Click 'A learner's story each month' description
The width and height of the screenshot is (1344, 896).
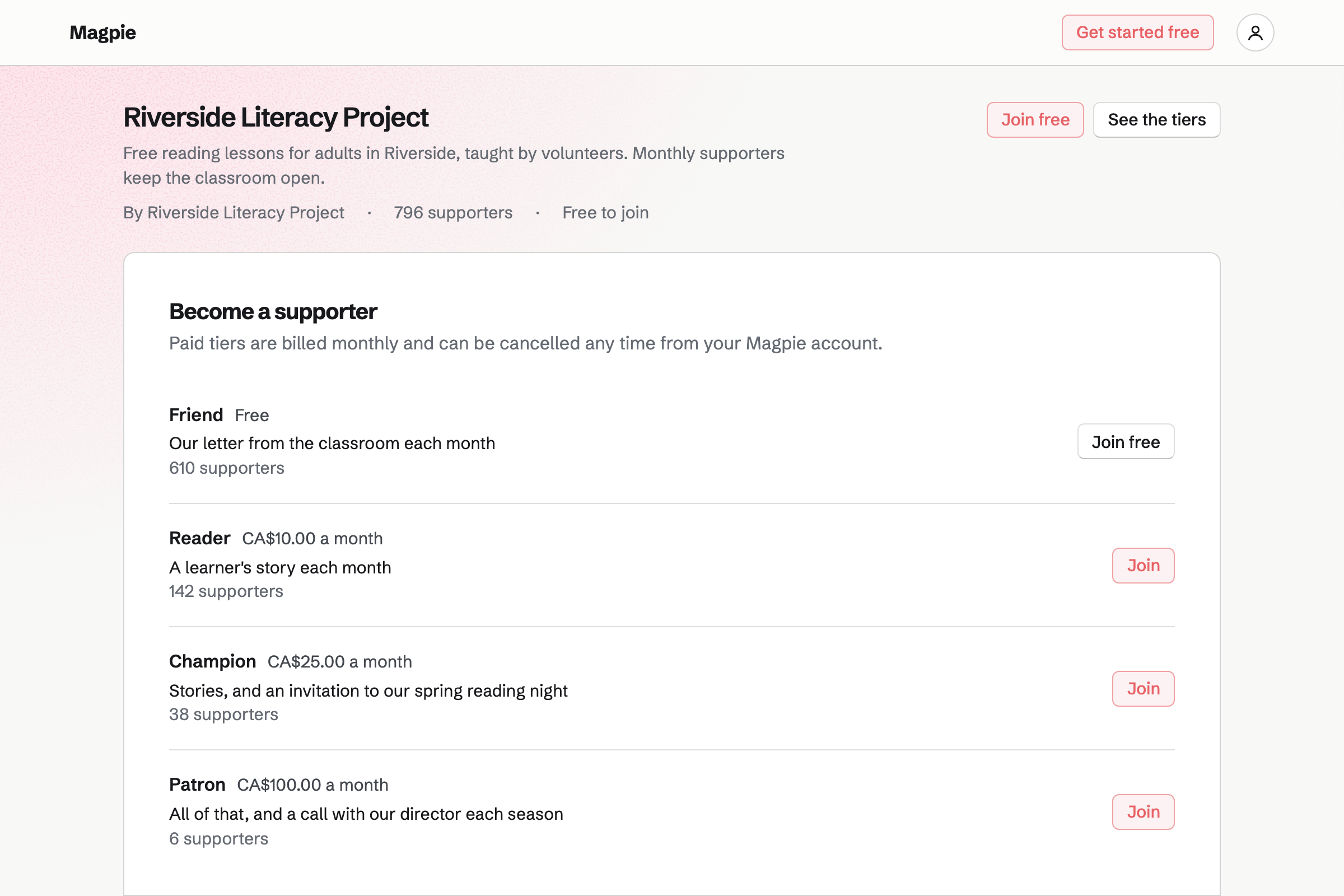(x=280, y=567)
